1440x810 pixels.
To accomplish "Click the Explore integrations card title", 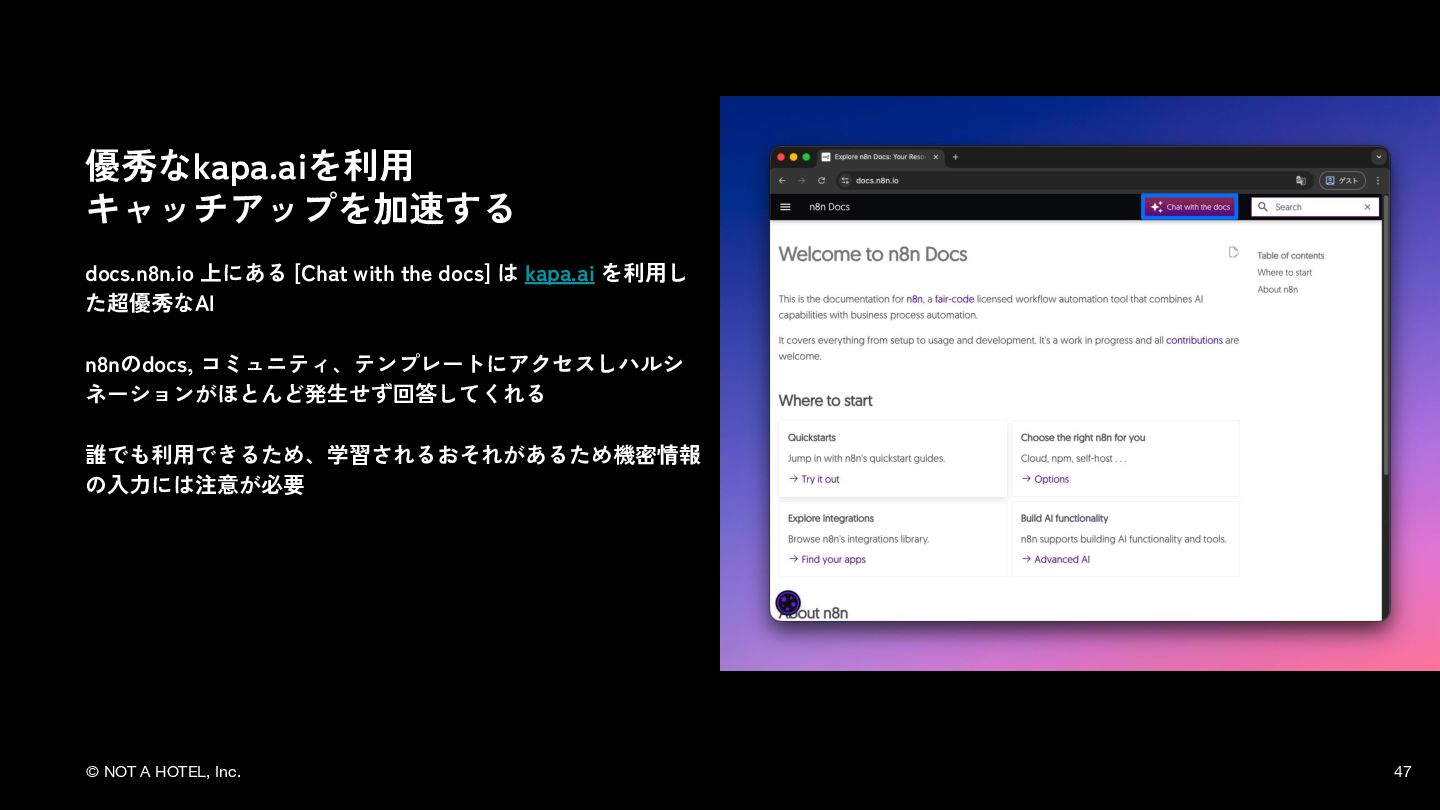I will (831, 518).
